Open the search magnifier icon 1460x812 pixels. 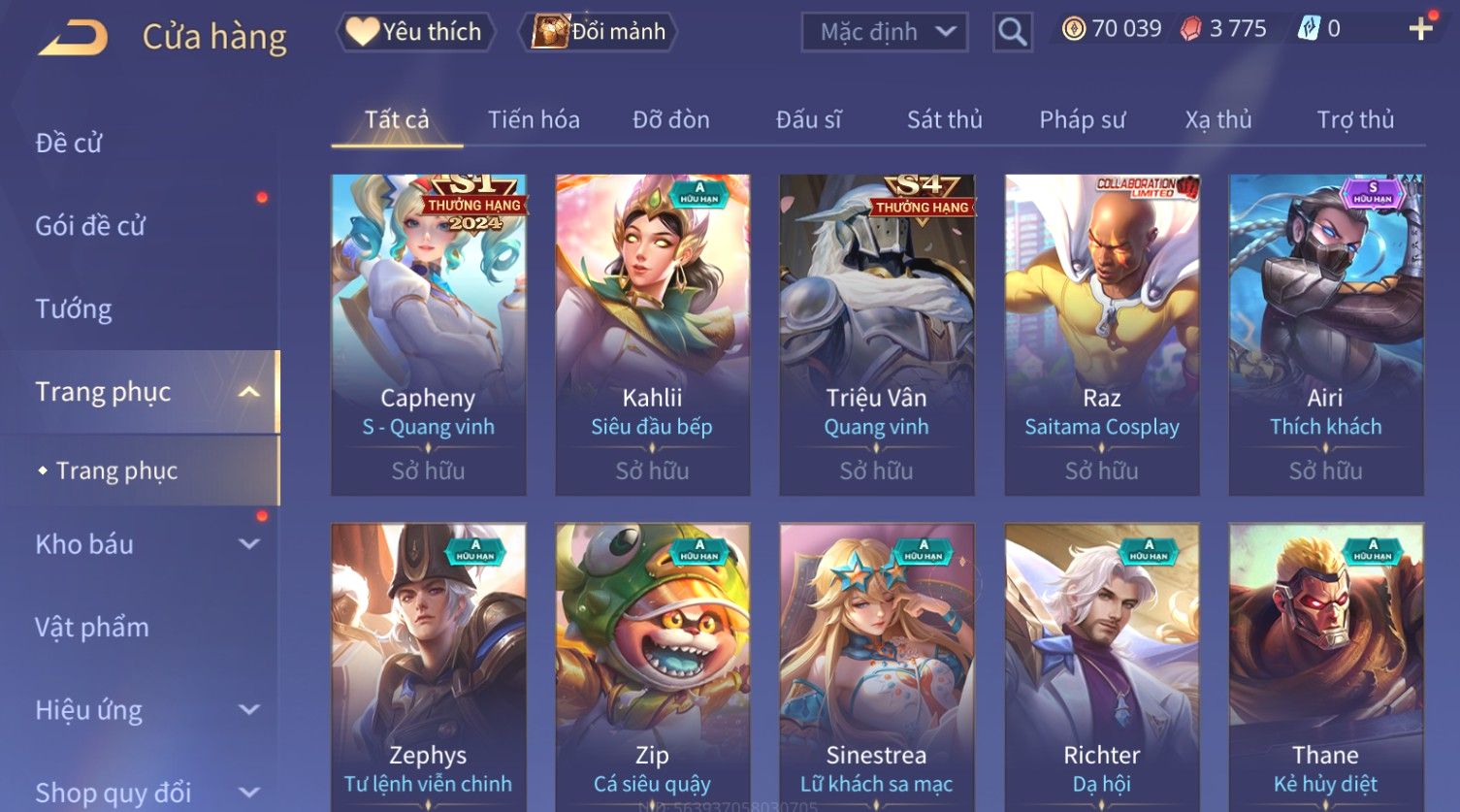pyautogui.click(x=1012, y=32)
